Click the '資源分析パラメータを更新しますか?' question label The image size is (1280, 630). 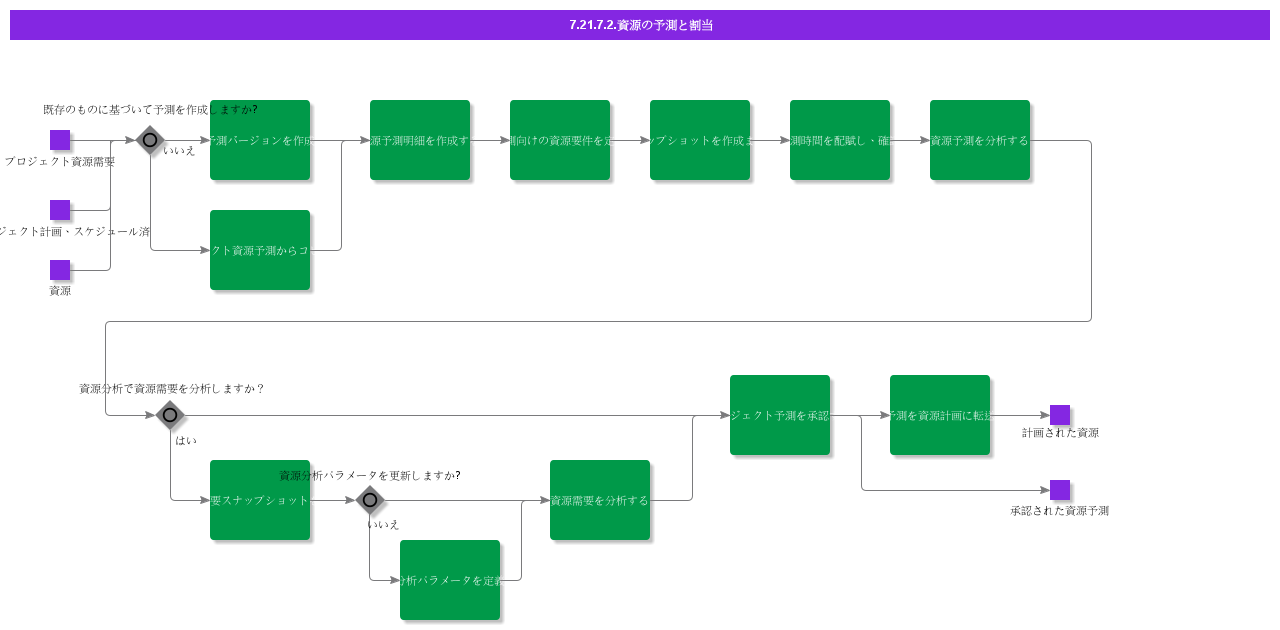(x=370, y=476)
